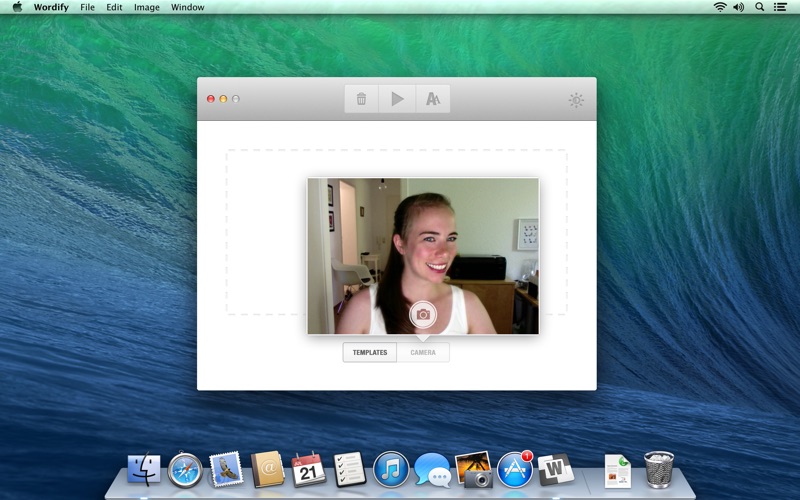
Task: Open the Trash in the dock
Action: [x=659, y=469]
